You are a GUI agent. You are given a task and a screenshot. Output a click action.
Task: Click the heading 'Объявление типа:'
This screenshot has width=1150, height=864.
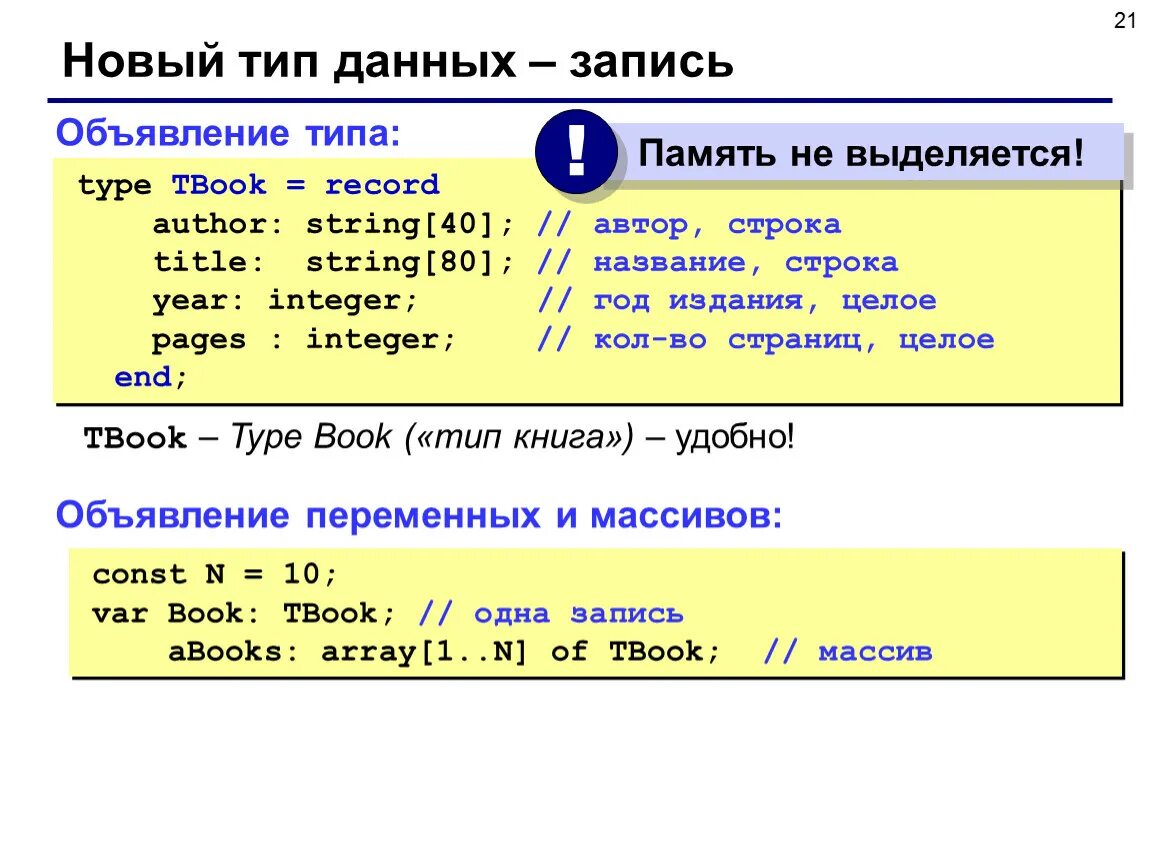[228, 133]
